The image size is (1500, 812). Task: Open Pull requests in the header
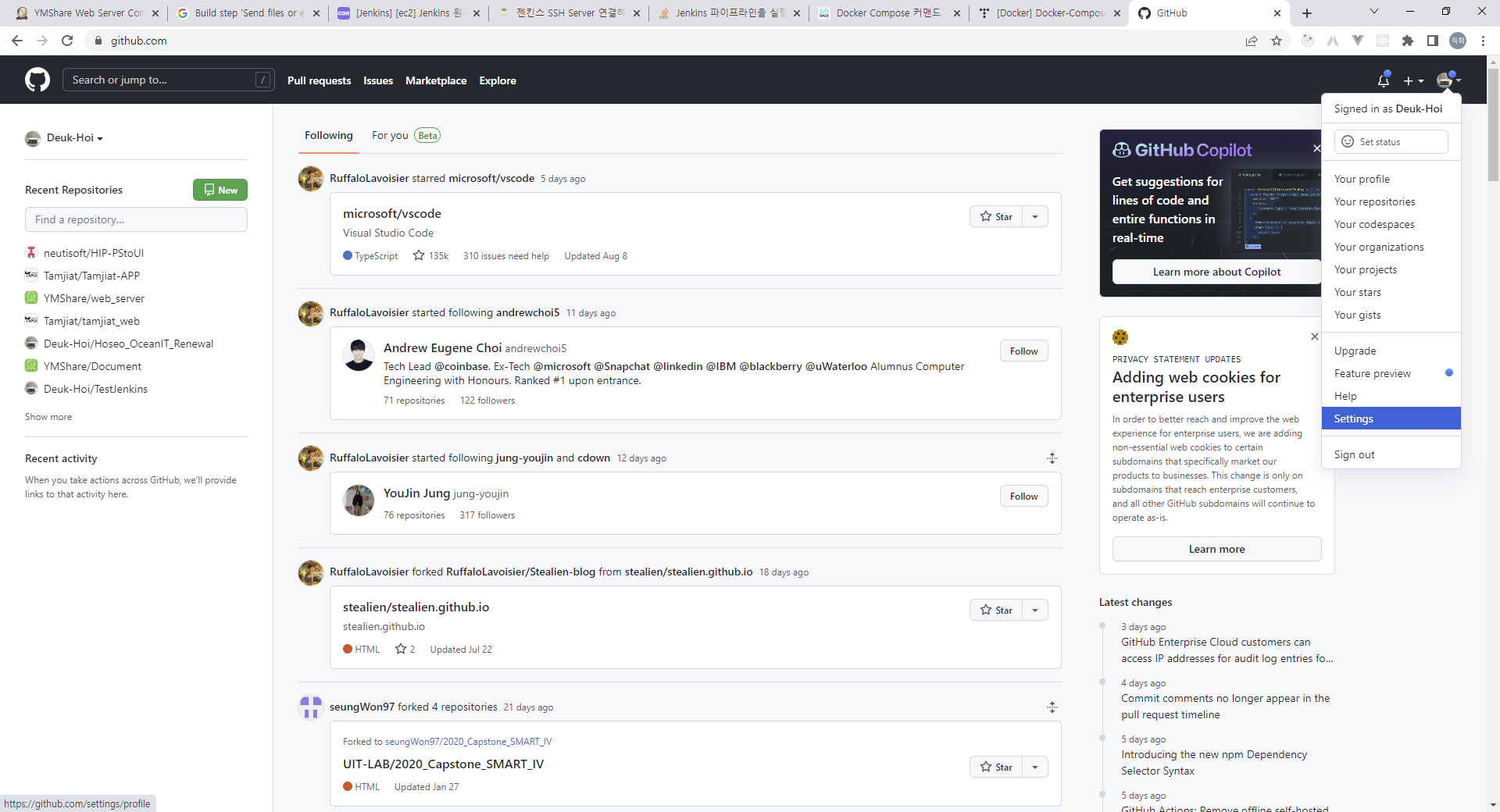[x=320, y=80]
